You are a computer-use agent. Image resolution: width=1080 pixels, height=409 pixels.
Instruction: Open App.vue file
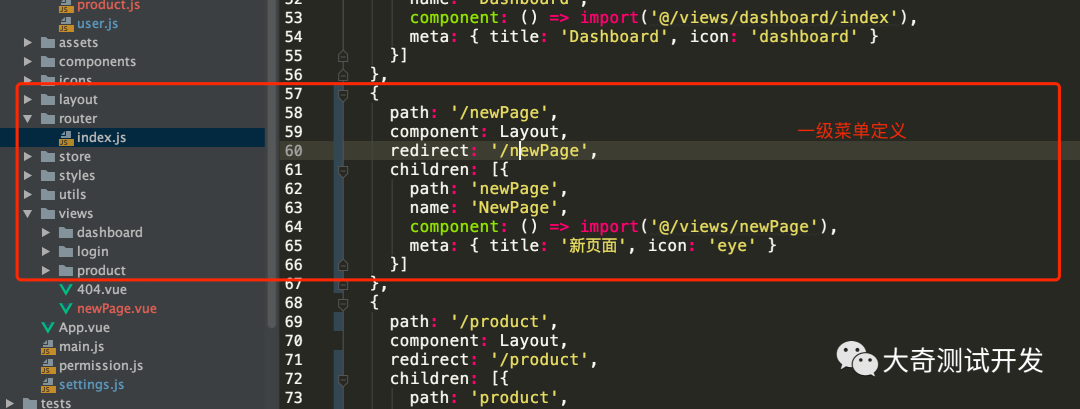84,327
